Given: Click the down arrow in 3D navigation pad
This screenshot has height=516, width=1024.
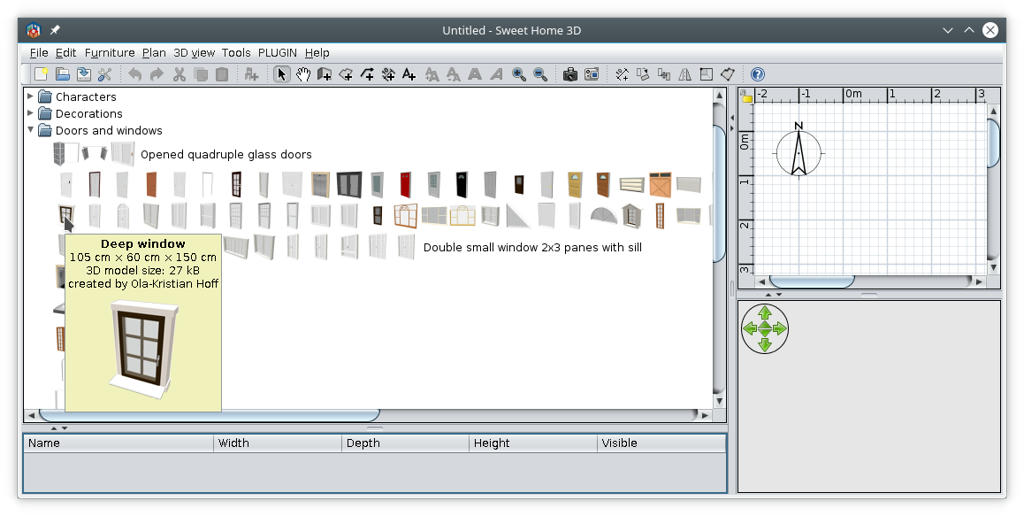Looking at the screenshot, I should coord(765,344).
